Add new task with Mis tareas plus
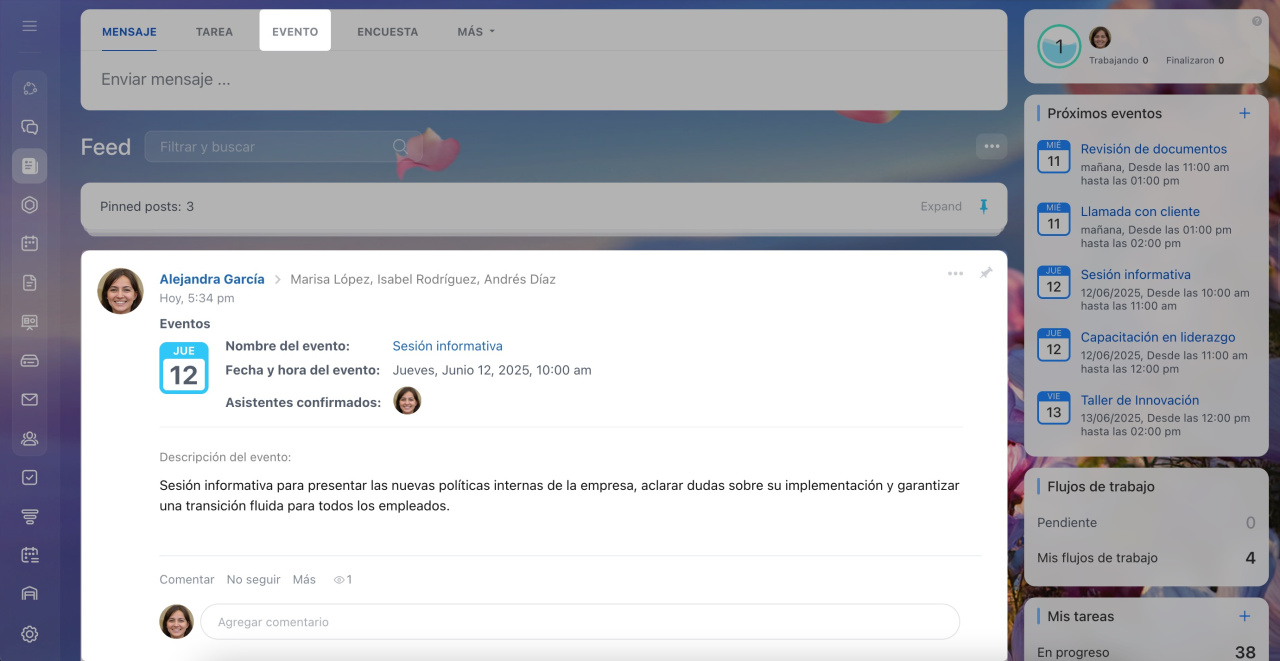1280x661 pixels. coord(1245,616)
